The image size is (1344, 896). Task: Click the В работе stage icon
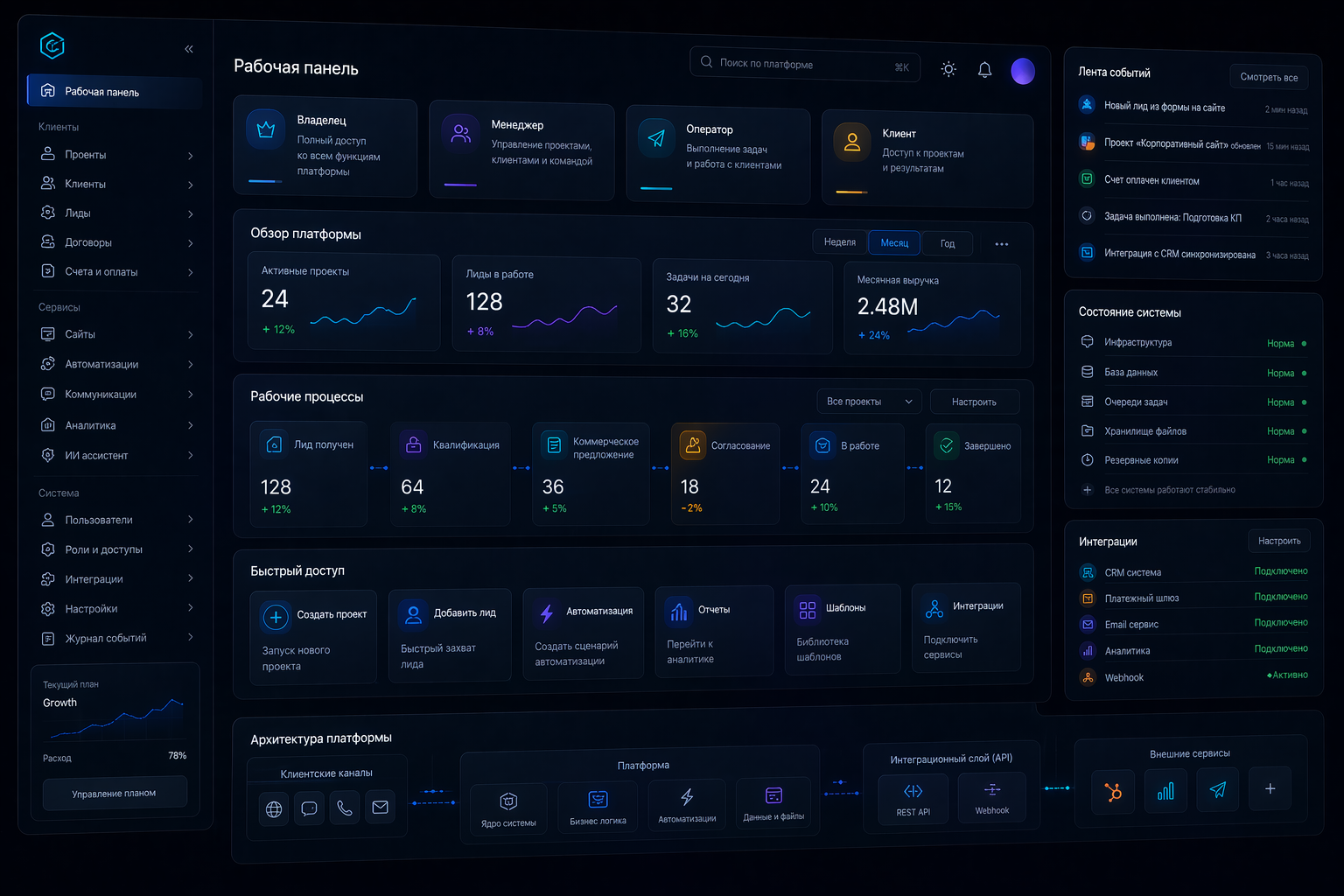(822, 445)
